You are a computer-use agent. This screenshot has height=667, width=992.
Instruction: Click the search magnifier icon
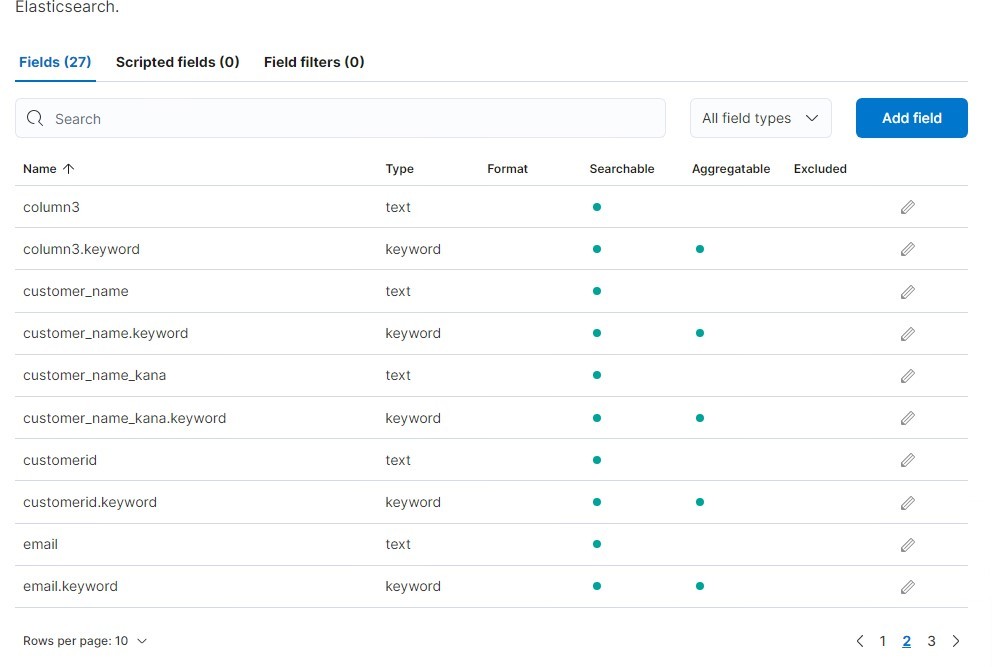click(35, 118)
